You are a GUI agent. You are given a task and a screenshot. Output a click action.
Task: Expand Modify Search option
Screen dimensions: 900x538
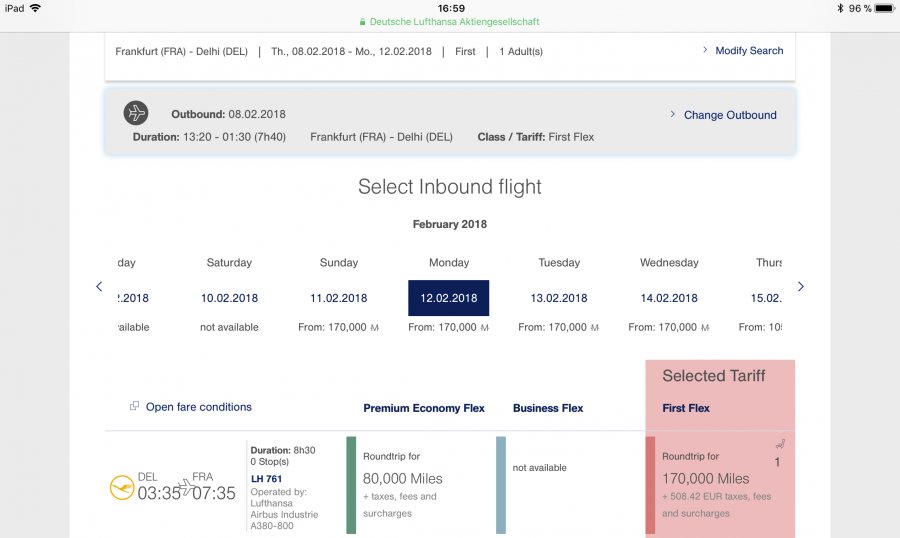coord(743,50)
